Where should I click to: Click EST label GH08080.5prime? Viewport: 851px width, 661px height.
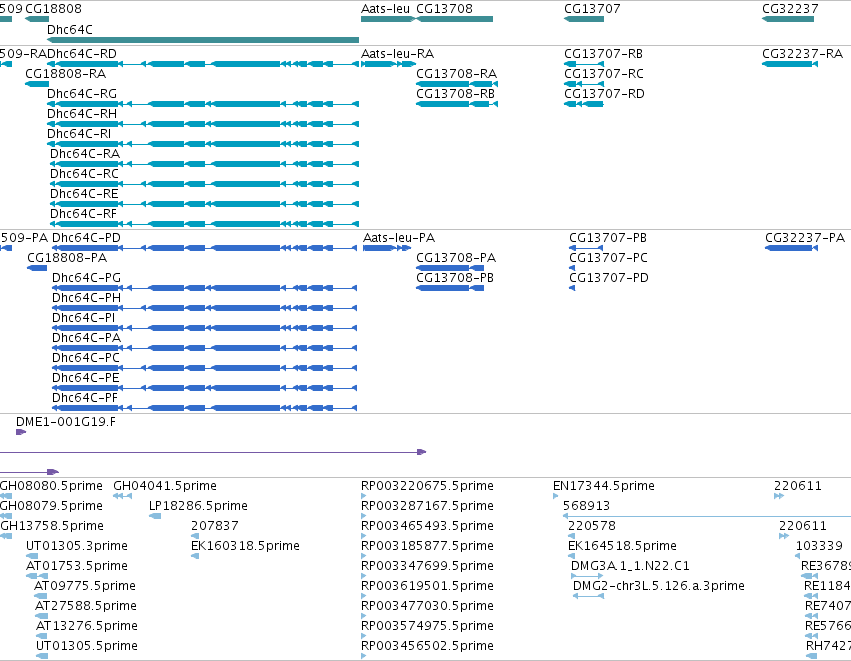point(51,486)
